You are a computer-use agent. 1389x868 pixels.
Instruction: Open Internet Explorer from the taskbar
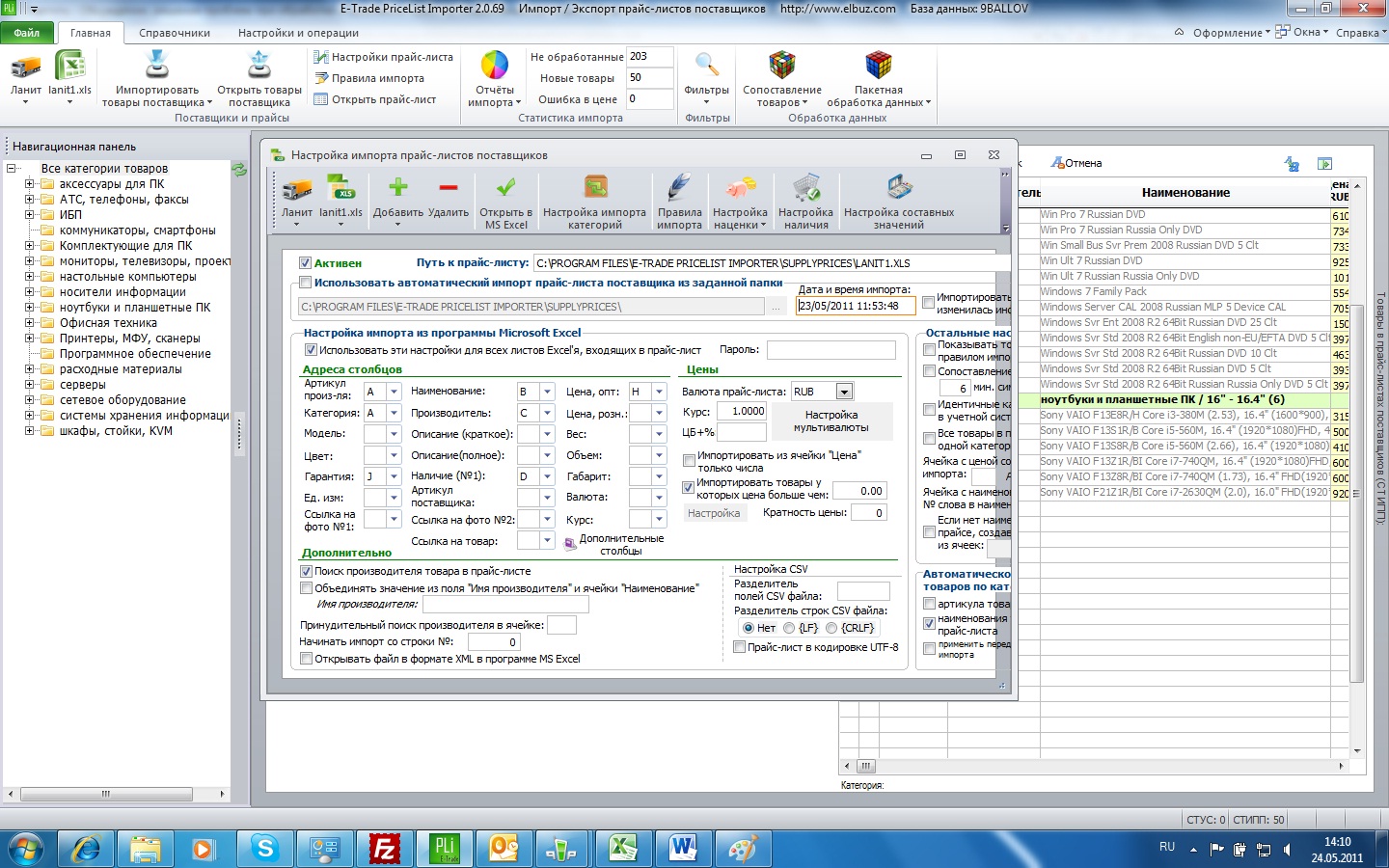point(85,849)
